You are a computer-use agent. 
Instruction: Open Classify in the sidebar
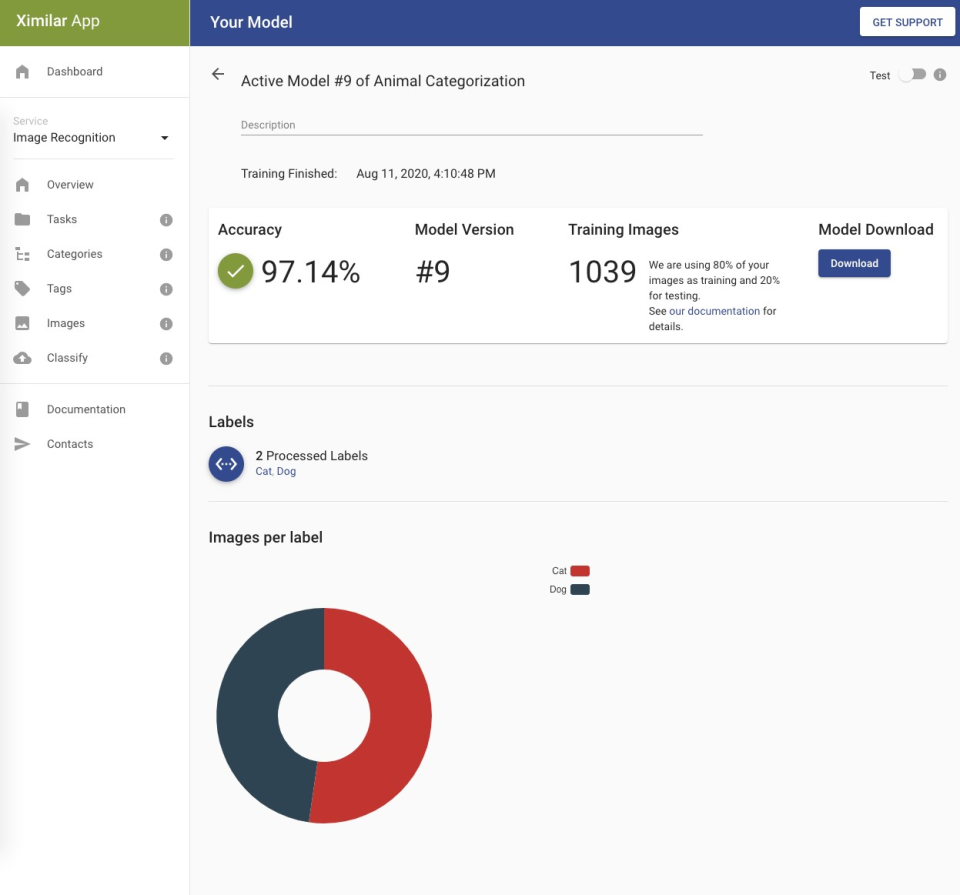(94, 358)
